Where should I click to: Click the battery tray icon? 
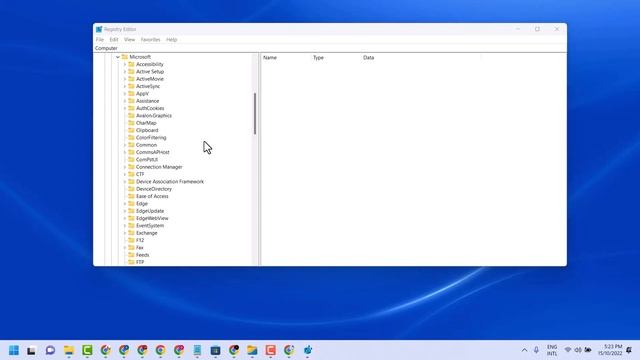588,350
